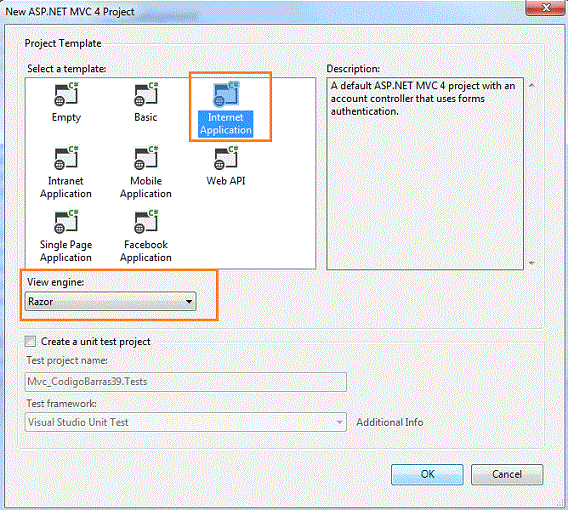568x510 pixels.
Task: Open the View engine Razor dropdown
Action: coord(110,301)
